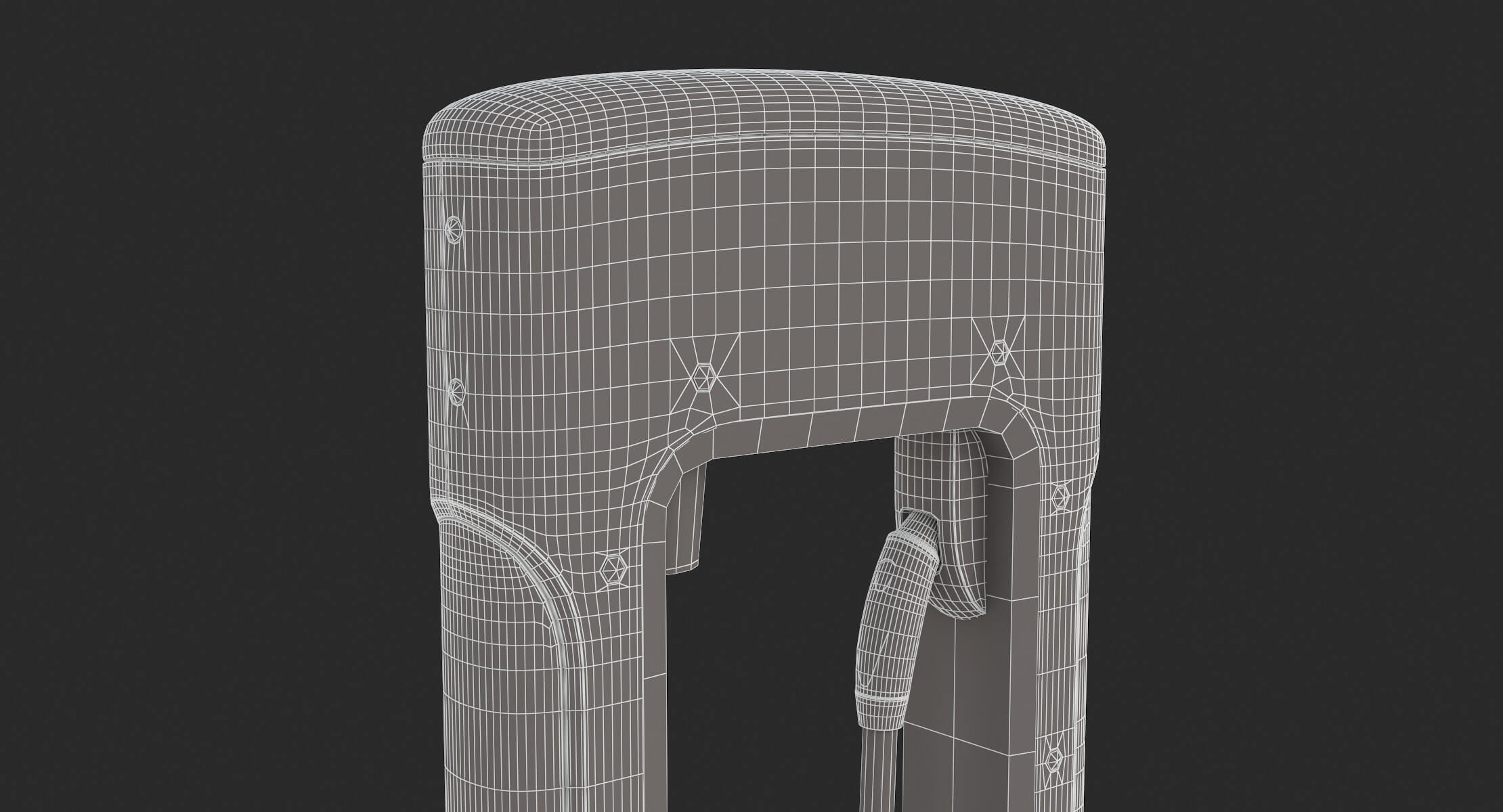Click the upper hex bolt on left side
This screenshot has height=812, width=1503.
point(453,229)
